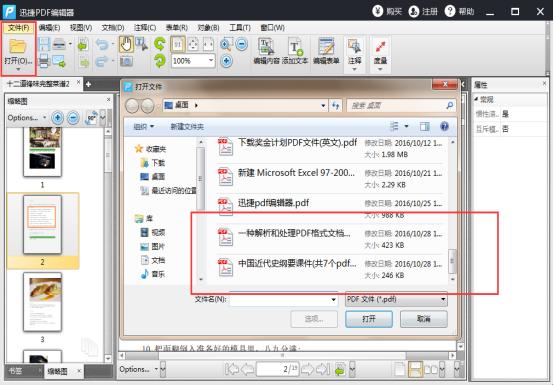The image size is (554, 386).
Task: Select file 迅捷pdf编辑器.pdf
Action: 330,208
